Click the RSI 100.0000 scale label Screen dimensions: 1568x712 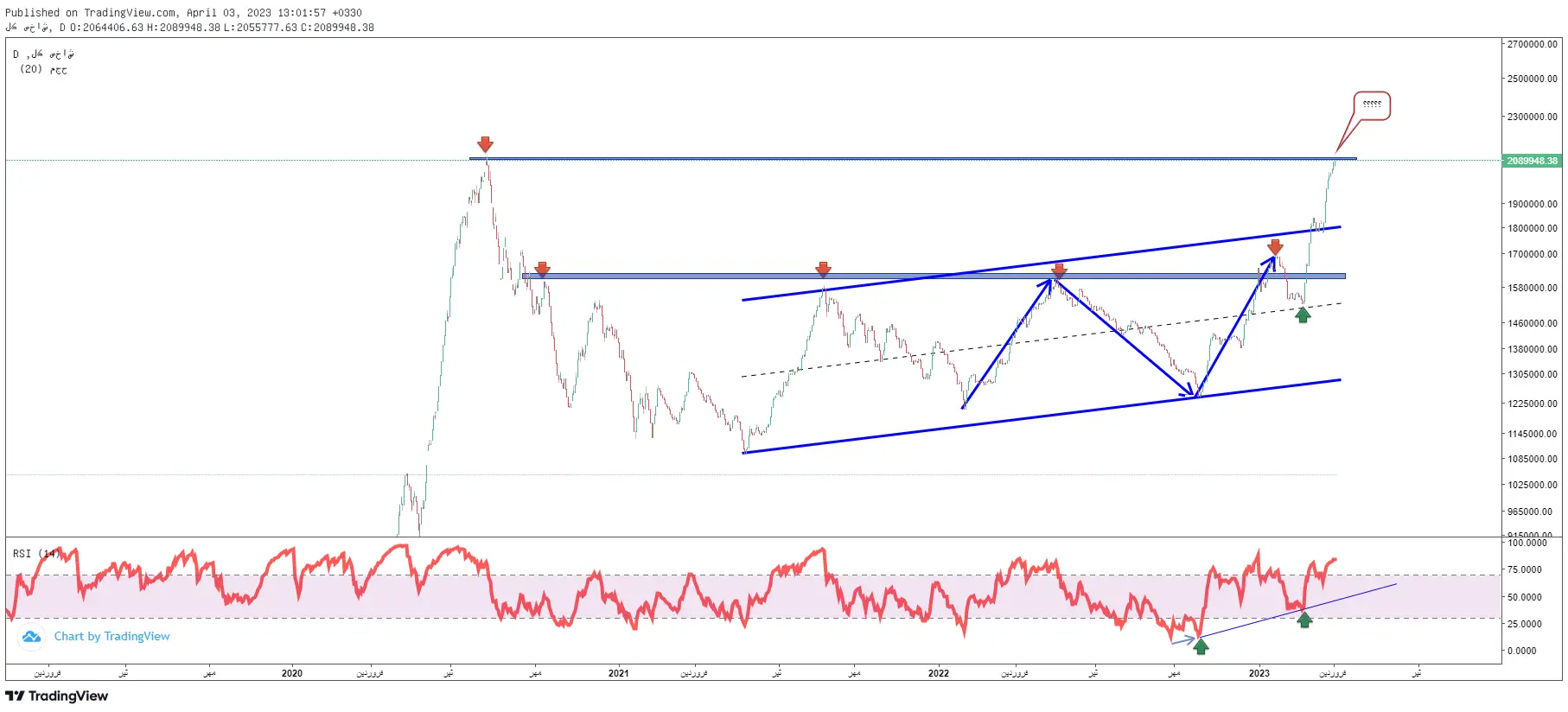coord(1527,543)
